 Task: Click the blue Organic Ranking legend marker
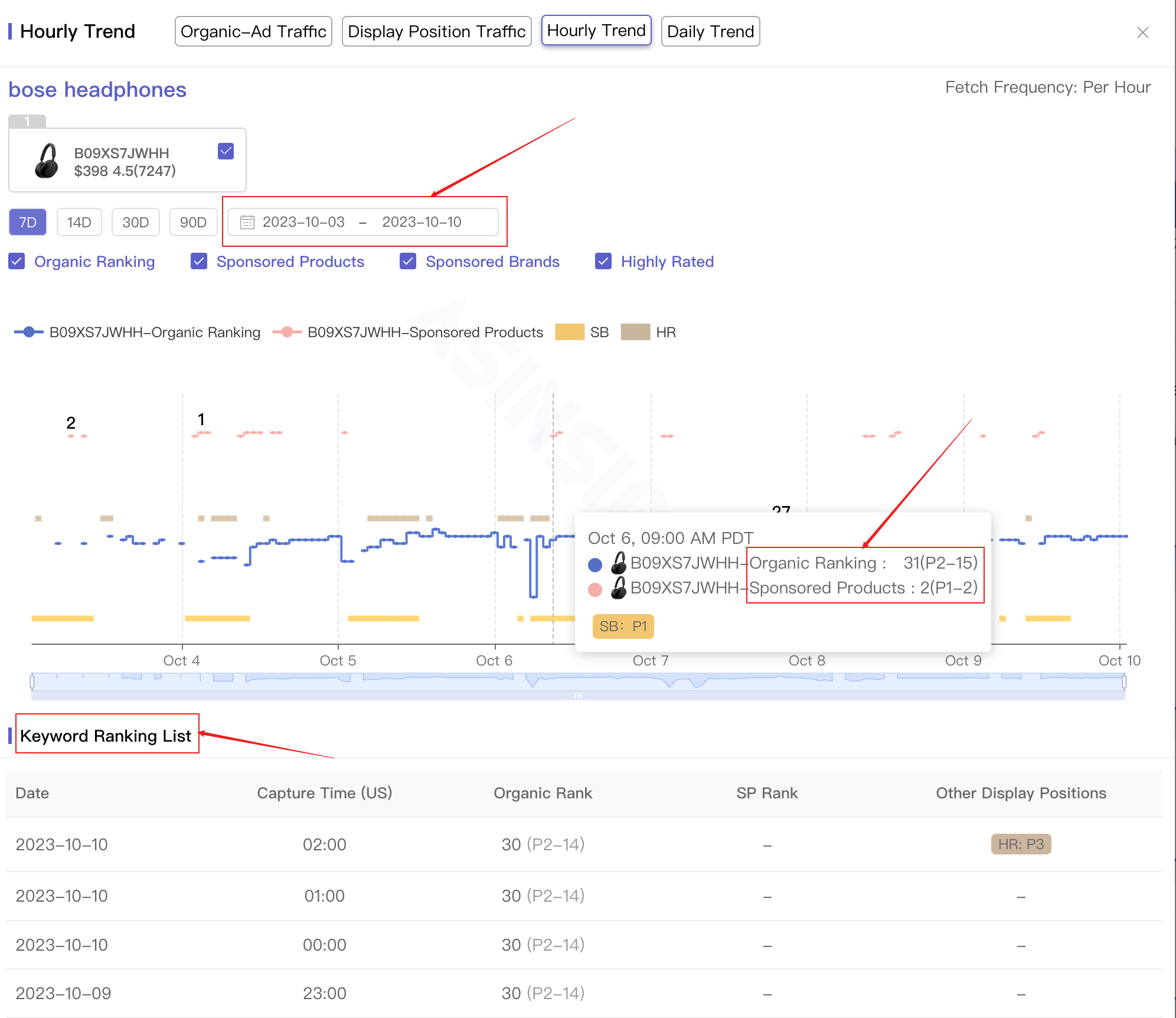point(27,332)
